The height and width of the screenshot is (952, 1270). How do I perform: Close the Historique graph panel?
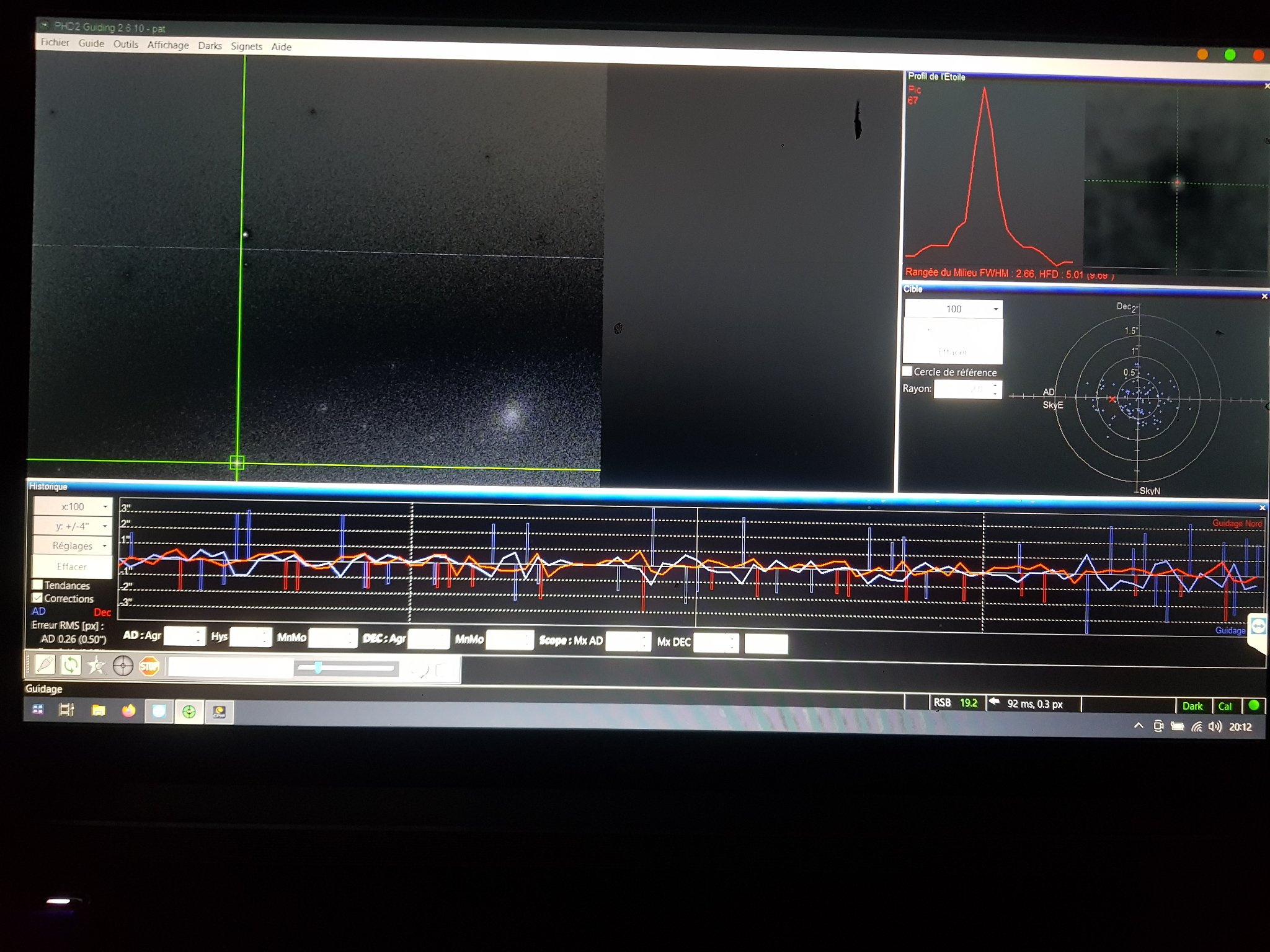(1262, 508)
